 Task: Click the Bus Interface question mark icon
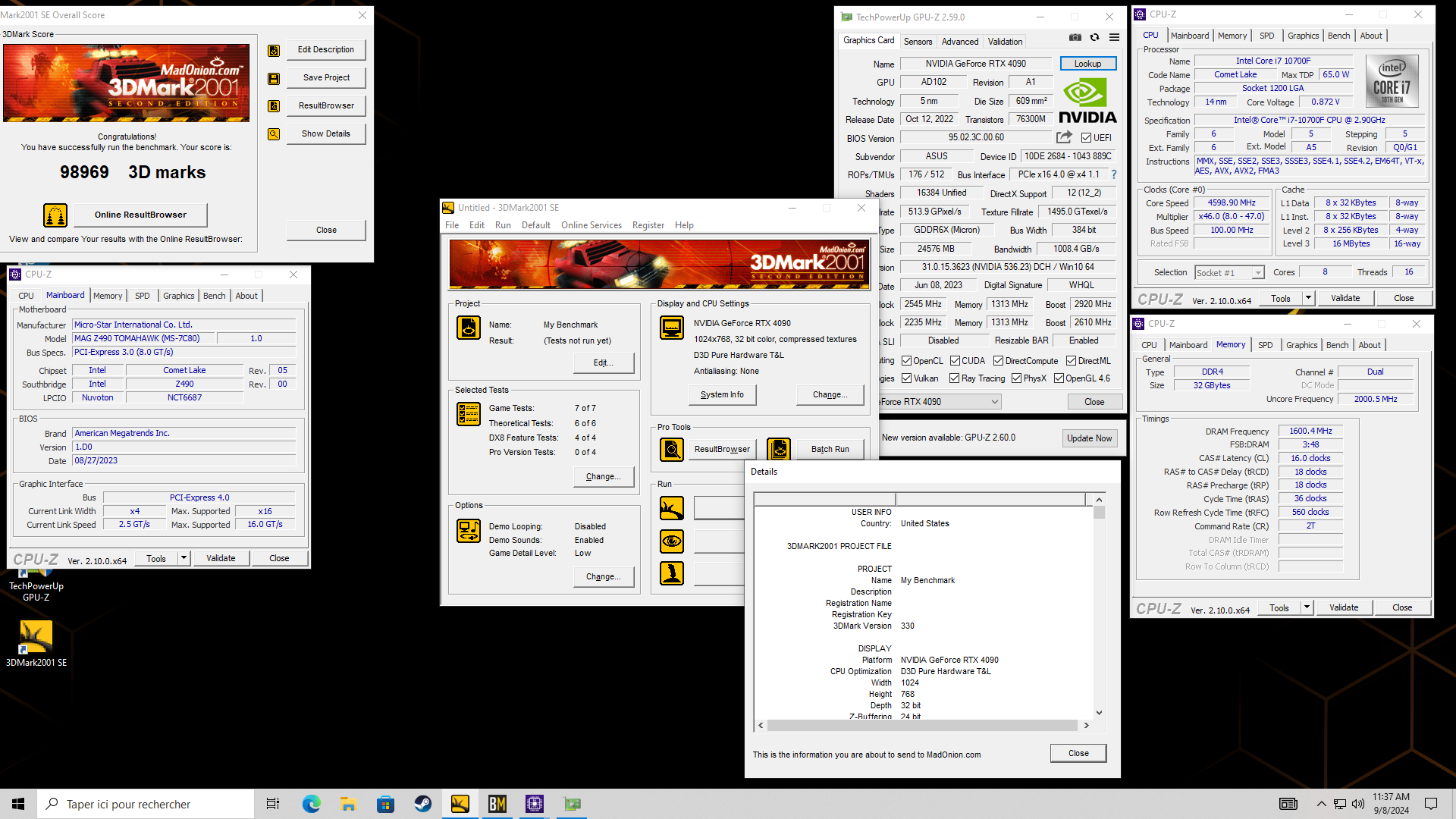[x=1114, y=174]
